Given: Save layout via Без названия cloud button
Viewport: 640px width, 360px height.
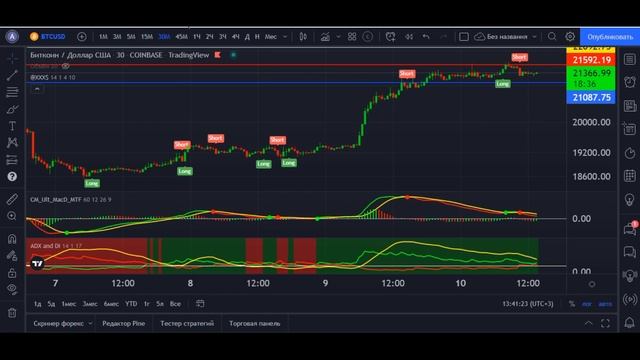Looking at the screenshot, I should click(501, 37).
